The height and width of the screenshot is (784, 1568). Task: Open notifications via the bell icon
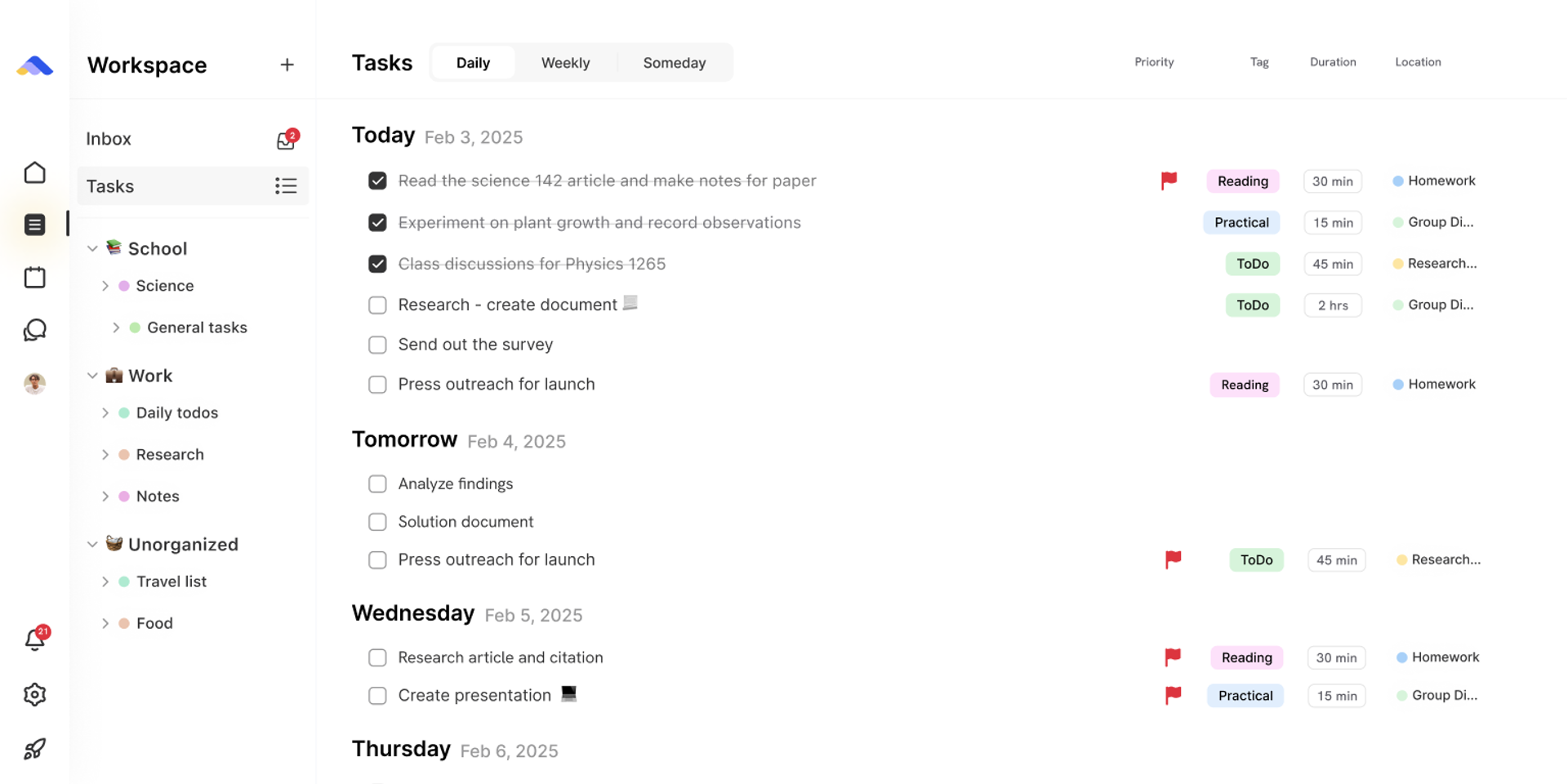coord(34,640)
